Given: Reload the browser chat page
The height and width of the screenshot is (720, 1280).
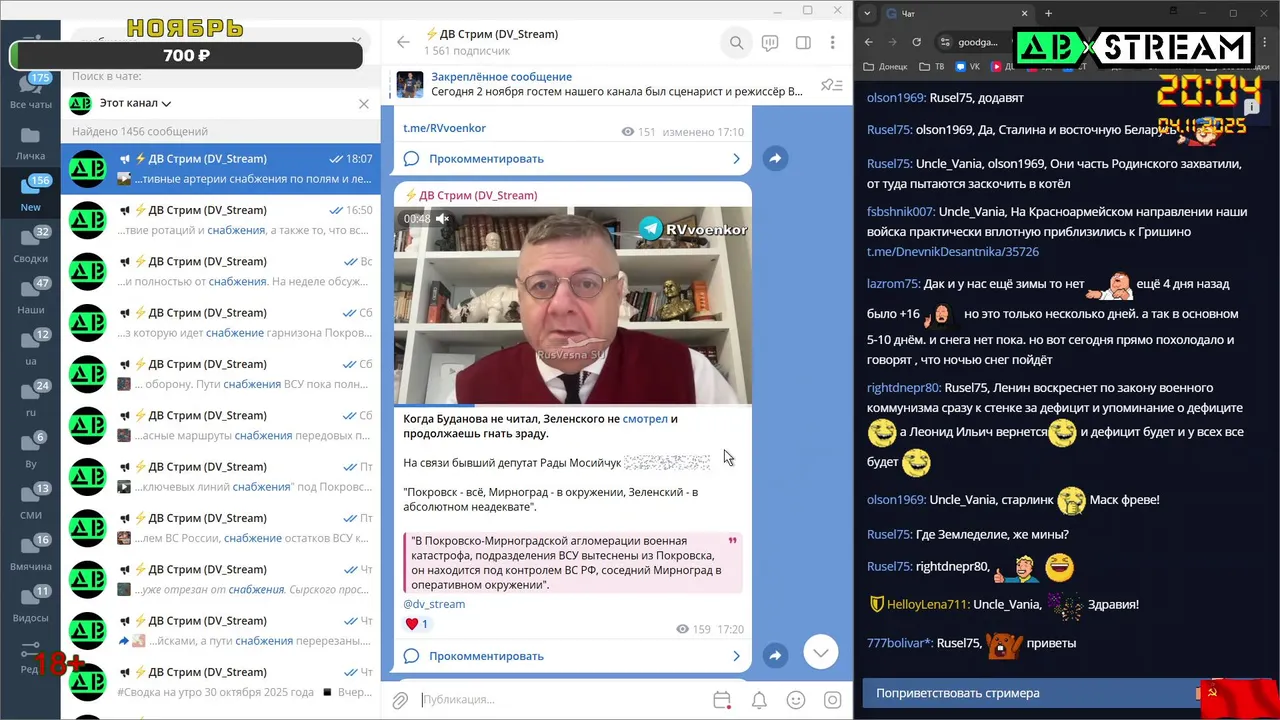Looking at the screenshot, I should click(x=916, y=42).
